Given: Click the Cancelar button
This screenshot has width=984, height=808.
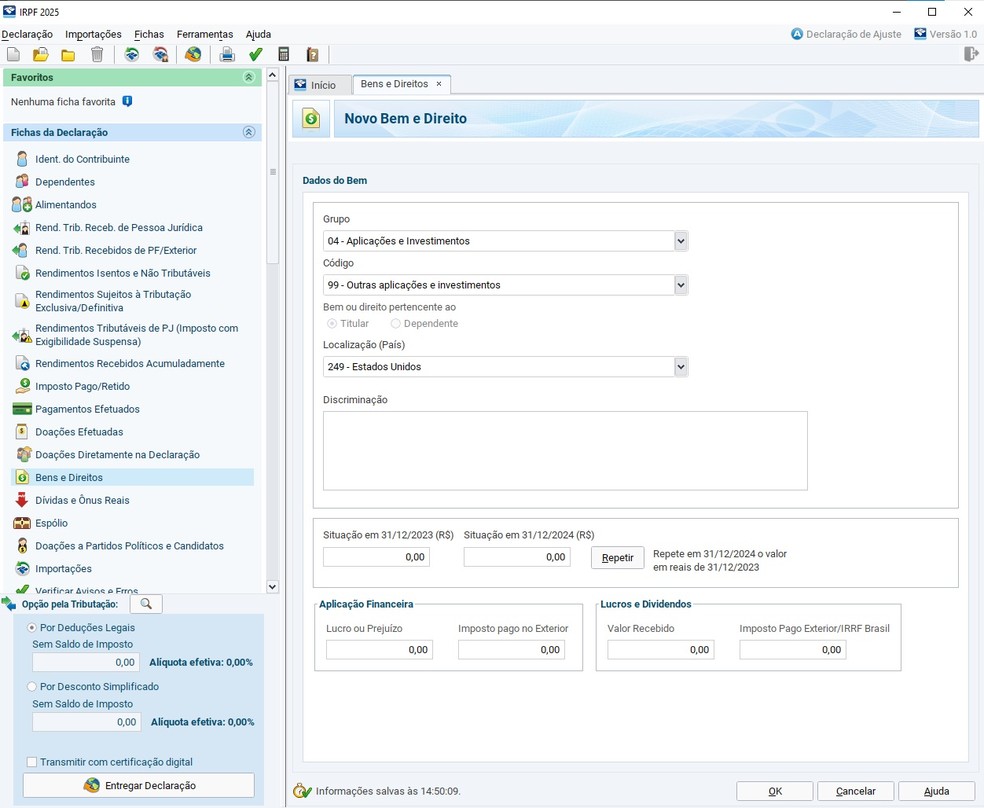Looking at the screenshot, I should point(856,791).
